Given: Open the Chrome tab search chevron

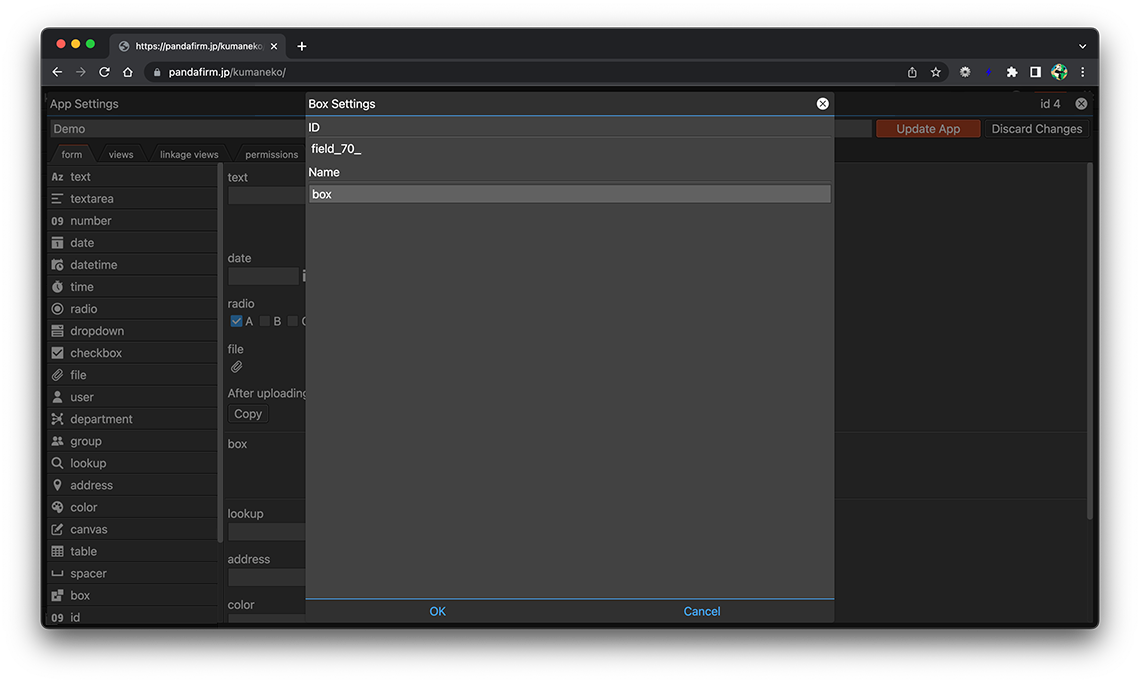Looking at the screenshot, I should pyautogui.click(x=1082, y=46).
